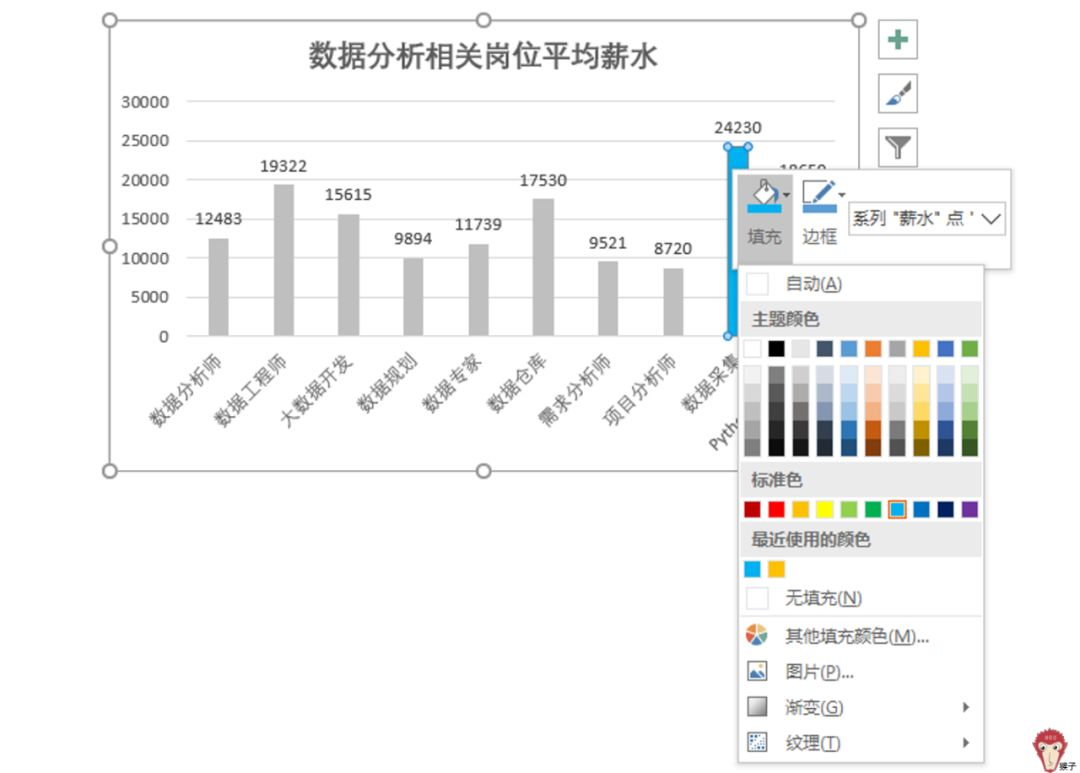Pick the highlighted light blue standard color

[x=897, y=509]
